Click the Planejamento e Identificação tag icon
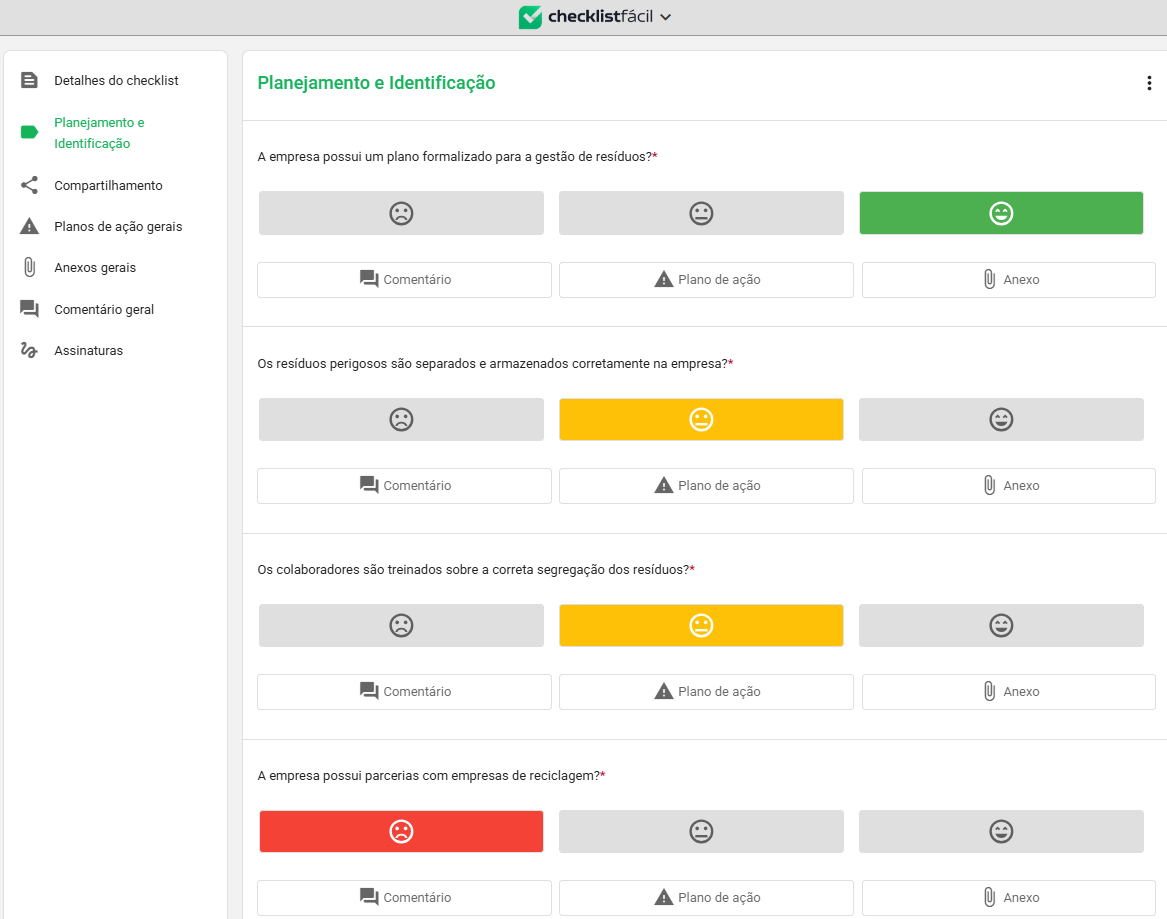The width and height of the screenshot is (1167, 919). click(x=29, y=130)
